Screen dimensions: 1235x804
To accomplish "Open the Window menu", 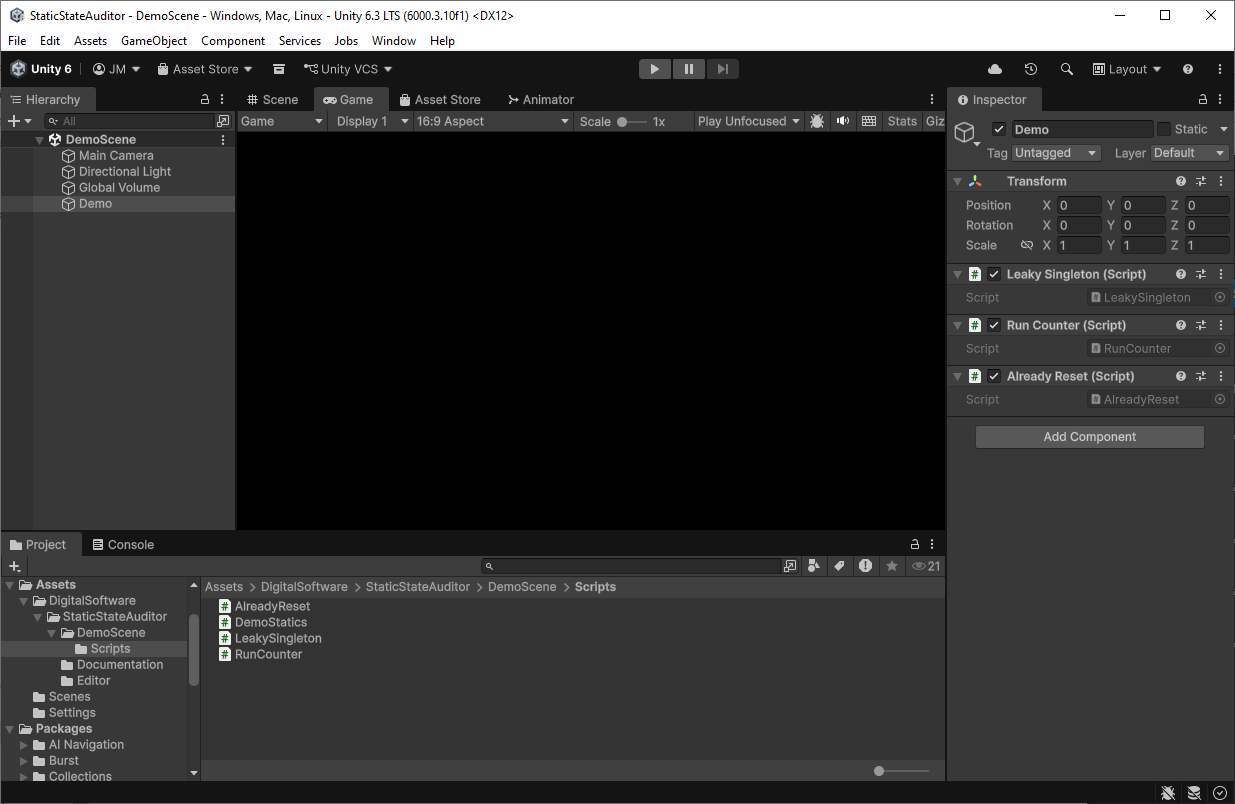I will pos(394,41).
